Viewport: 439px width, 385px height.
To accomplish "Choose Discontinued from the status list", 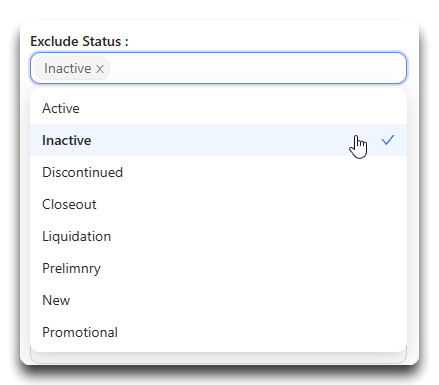I will click(218, 172).
